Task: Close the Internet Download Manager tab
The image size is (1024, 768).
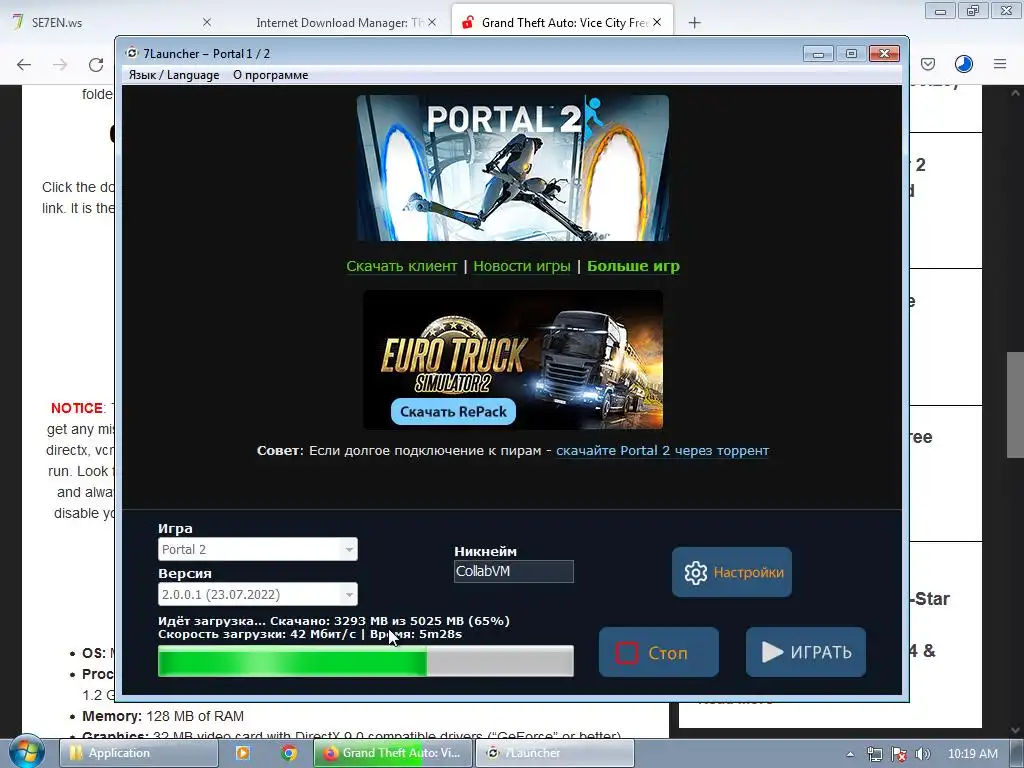Action: 432,22
